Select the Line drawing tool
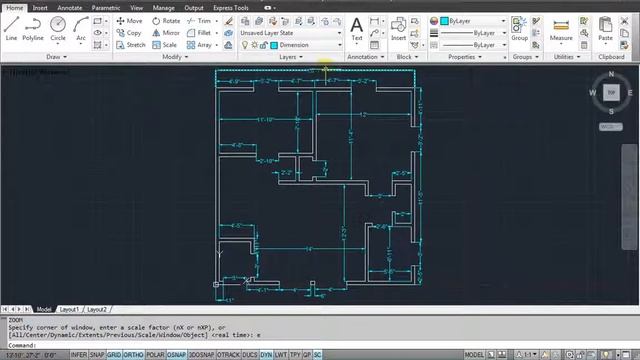The image size is (640, 360). [11, 28]
